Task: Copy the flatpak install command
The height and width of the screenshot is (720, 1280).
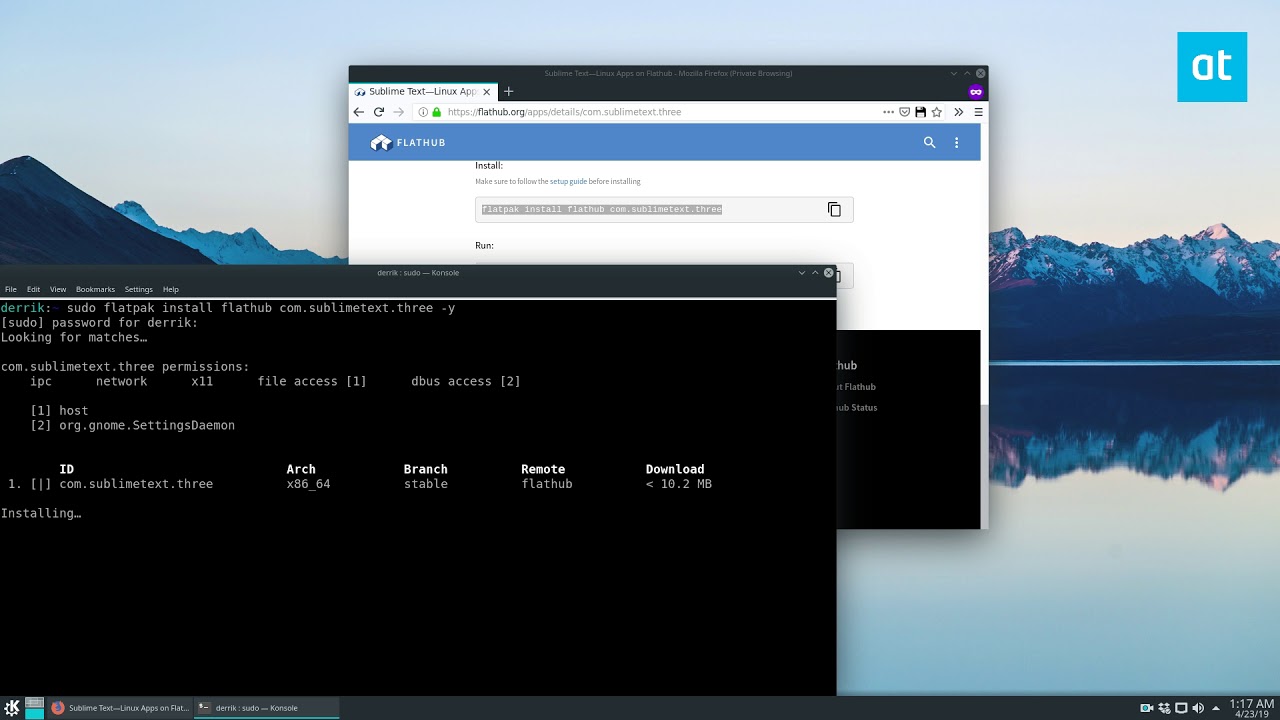Action: click(834, 209)
